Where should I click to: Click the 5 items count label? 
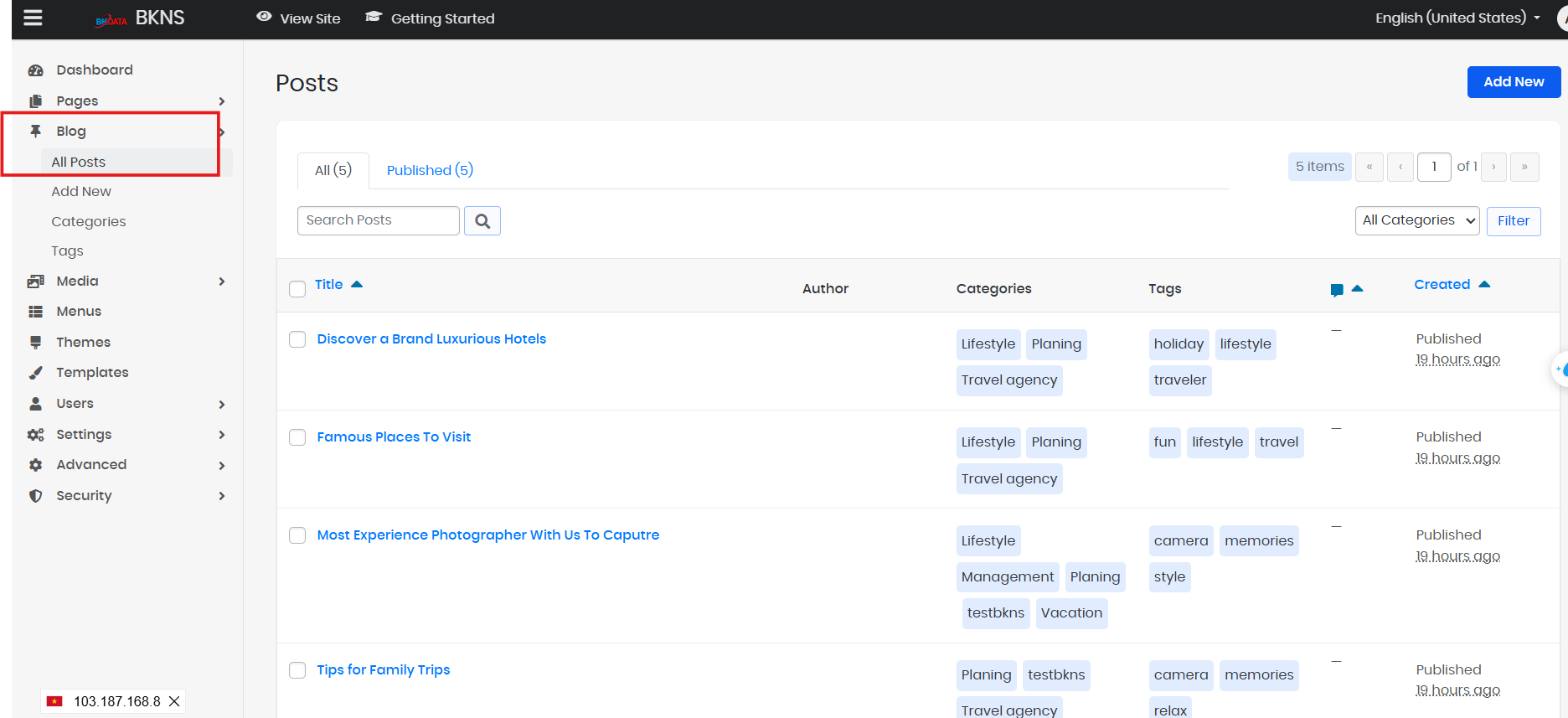pos(1320,167)
